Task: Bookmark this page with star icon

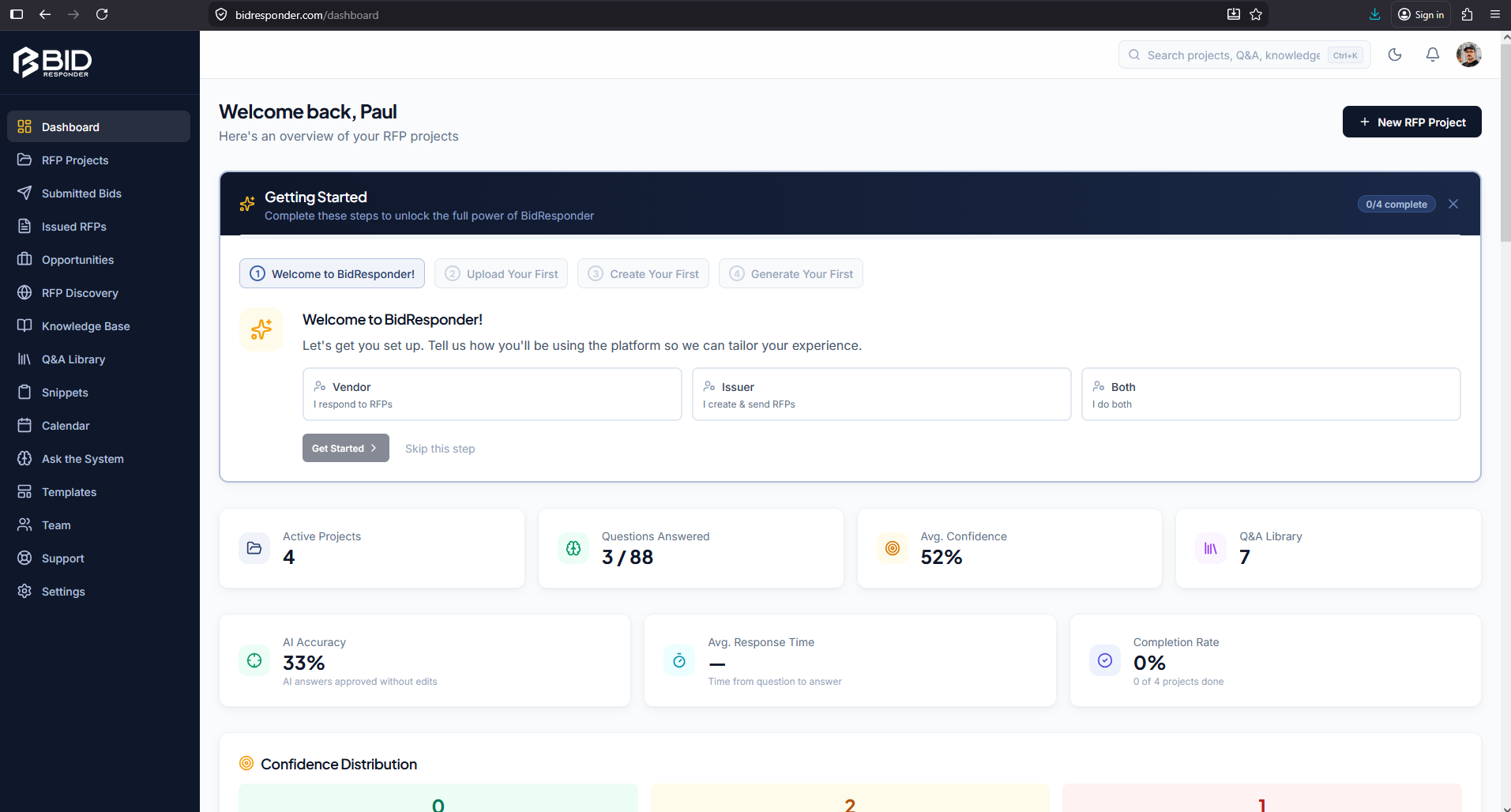Action: click(x=1256, y=14)
